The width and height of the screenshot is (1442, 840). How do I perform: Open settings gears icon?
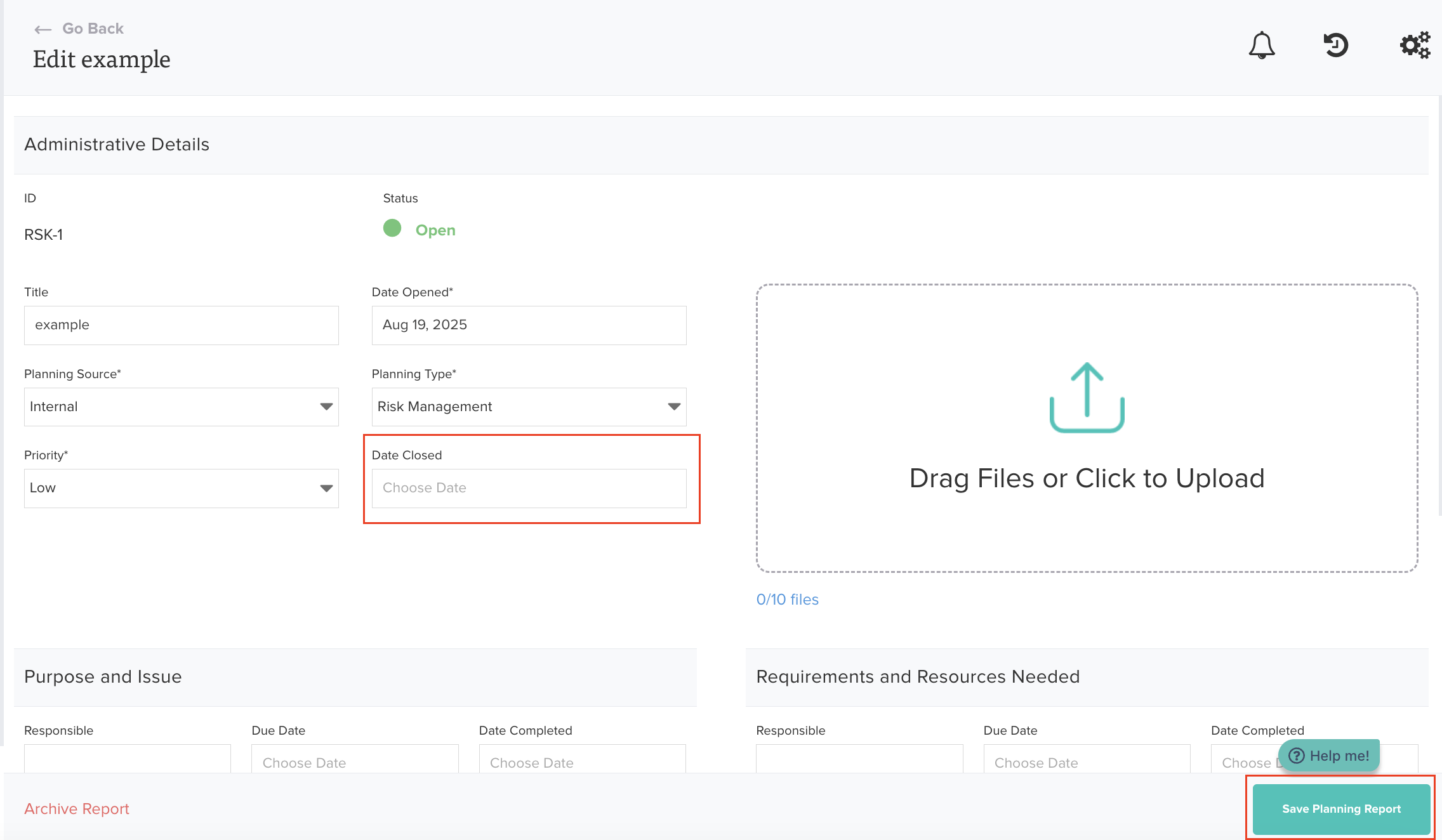point(1415,45)
